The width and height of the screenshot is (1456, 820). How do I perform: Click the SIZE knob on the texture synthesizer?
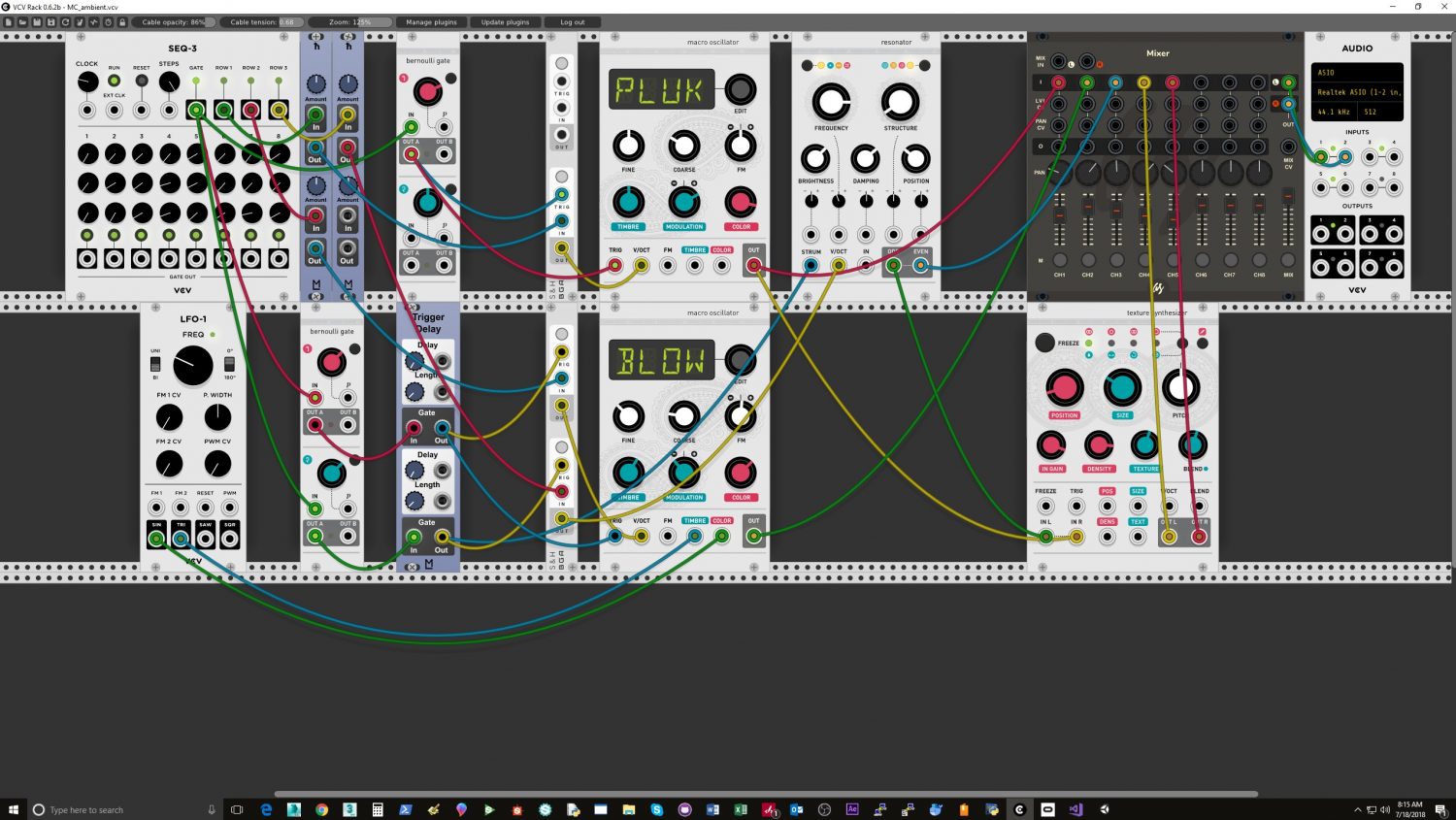[x=1122, y=387]
